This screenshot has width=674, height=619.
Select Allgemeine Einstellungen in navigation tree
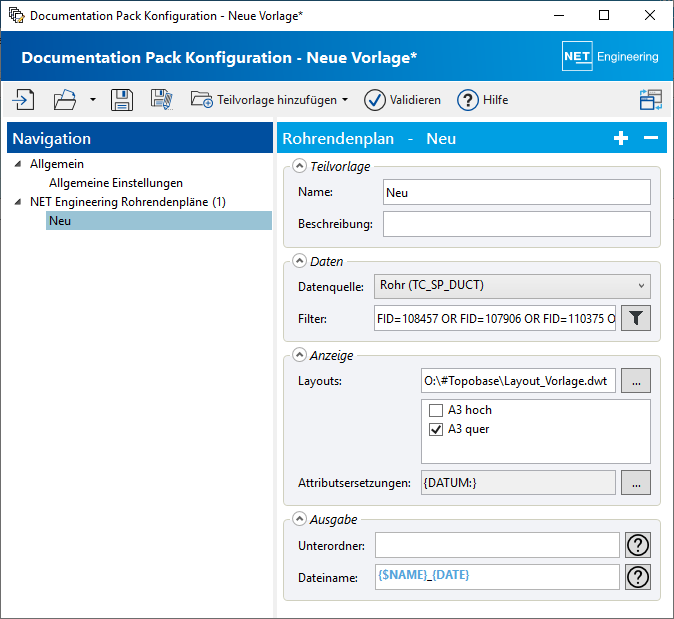[x=116, y=183]
